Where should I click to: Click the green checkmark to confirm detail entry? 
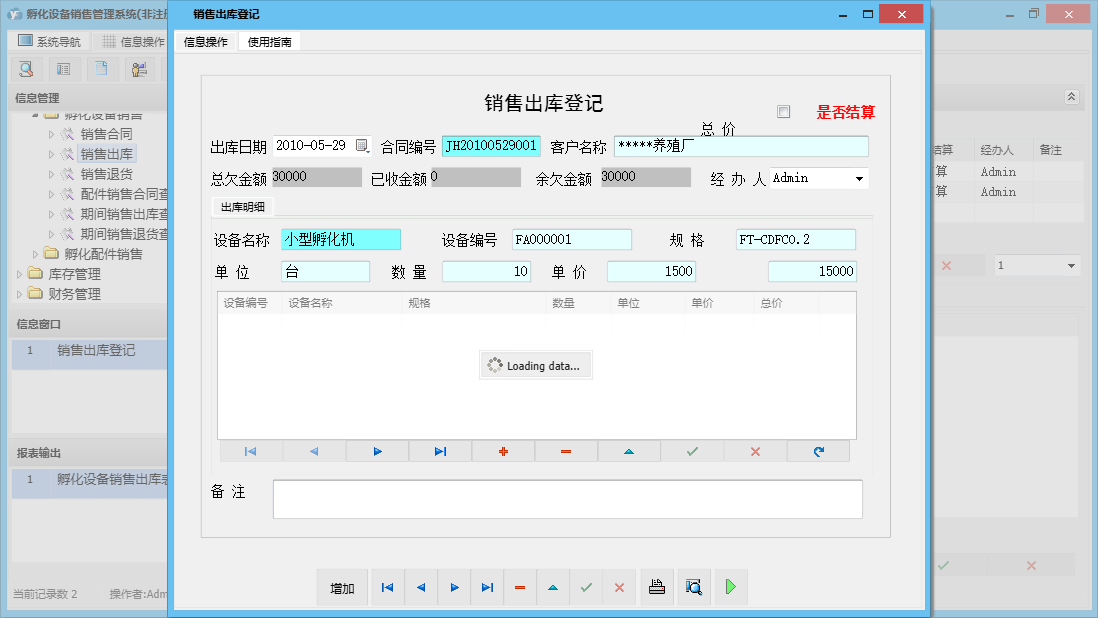tap(692, 451)
